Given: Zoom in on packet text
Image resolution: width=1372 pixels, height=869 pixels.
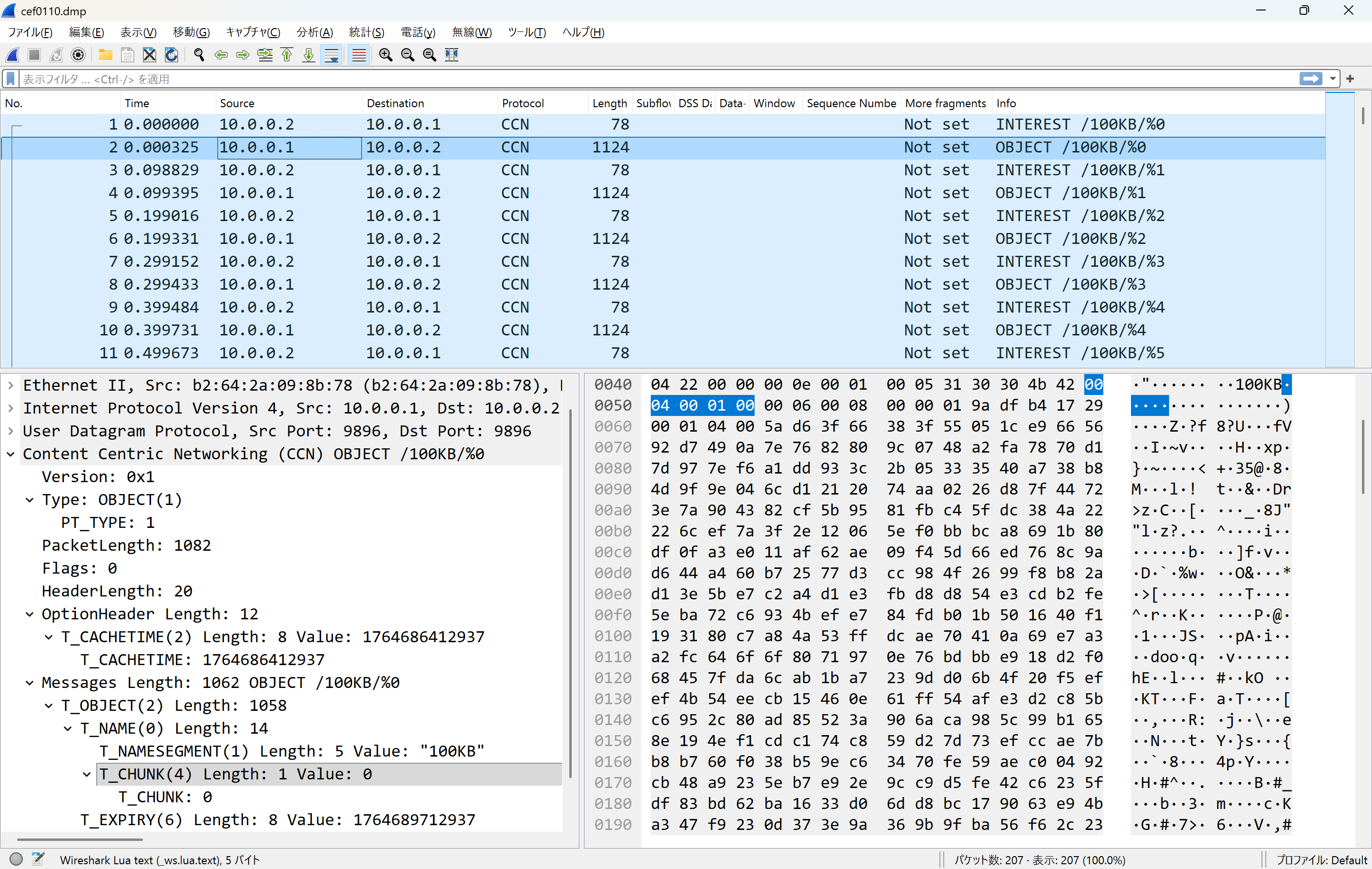Looking at the screenshot, I should pos(386,55).
